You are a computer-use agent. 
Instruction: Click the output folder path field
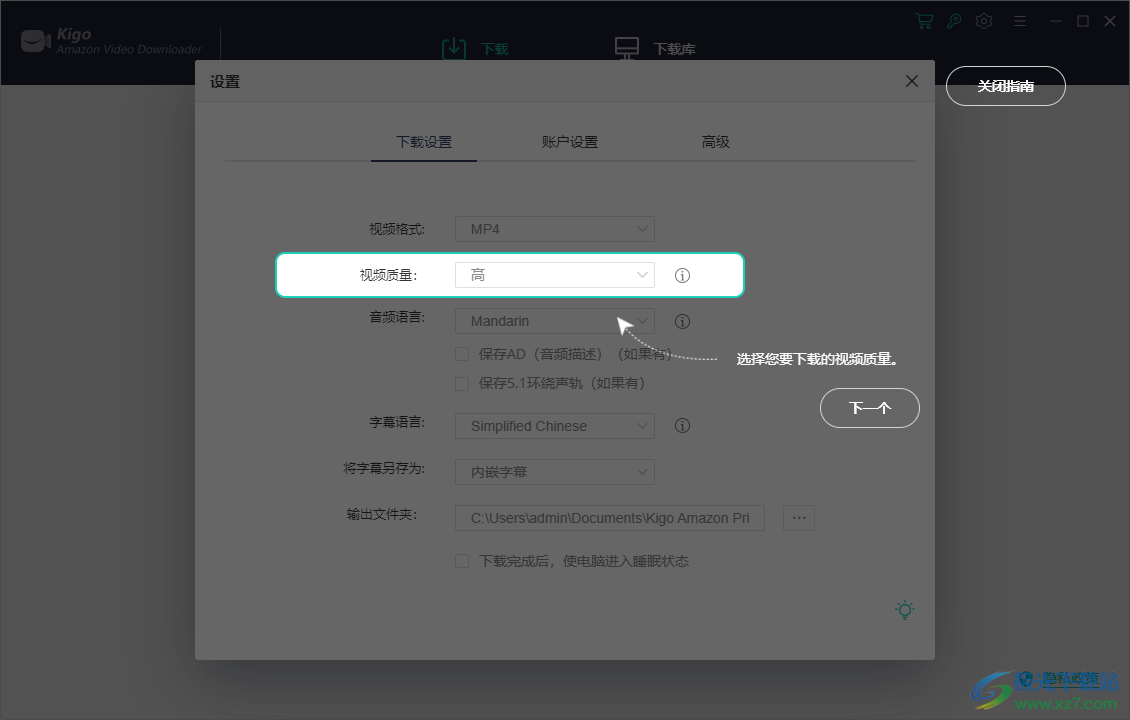(610, 518)
